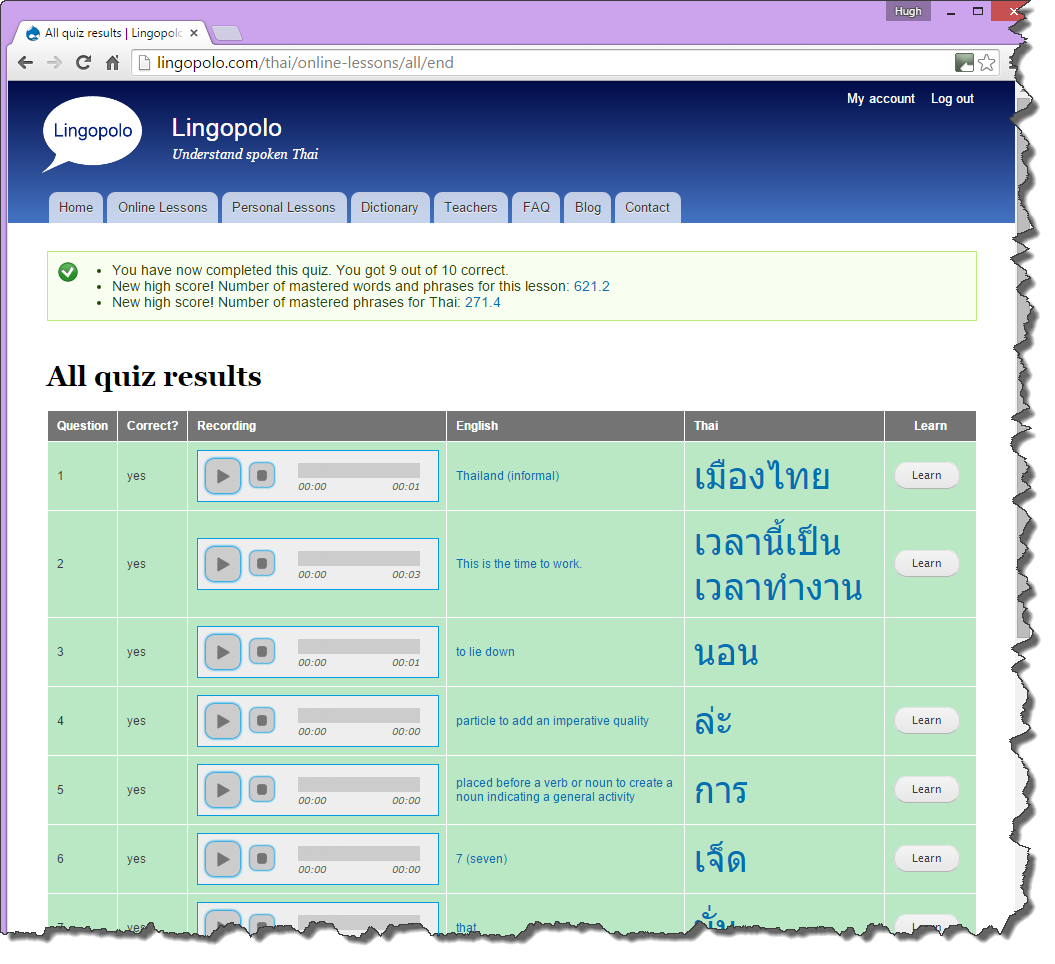Click the Hugh user profile button
Viewport: 1055px width, 964px height.
coord(908,11)
